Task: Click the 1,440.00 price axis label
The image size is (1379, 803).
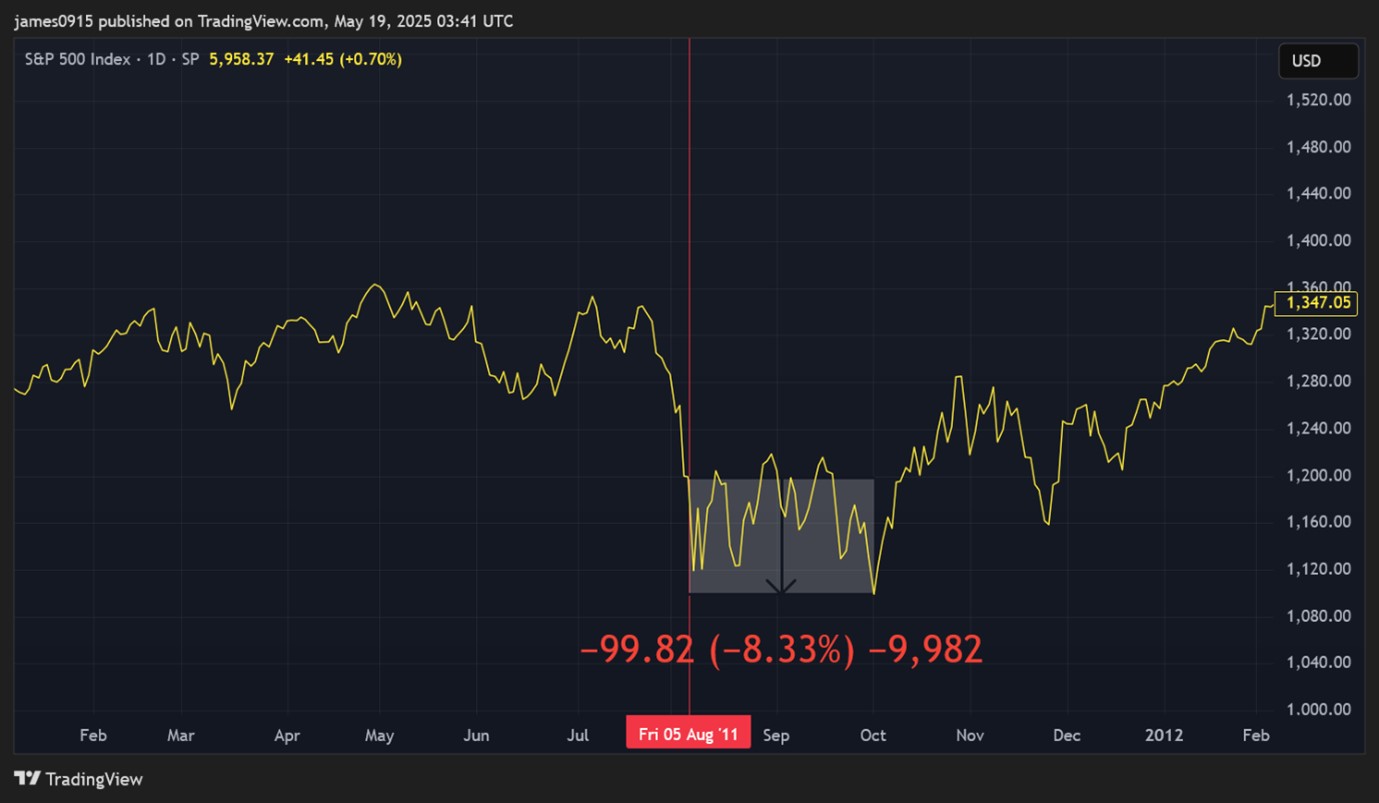Action: [x=1319, y=194]
